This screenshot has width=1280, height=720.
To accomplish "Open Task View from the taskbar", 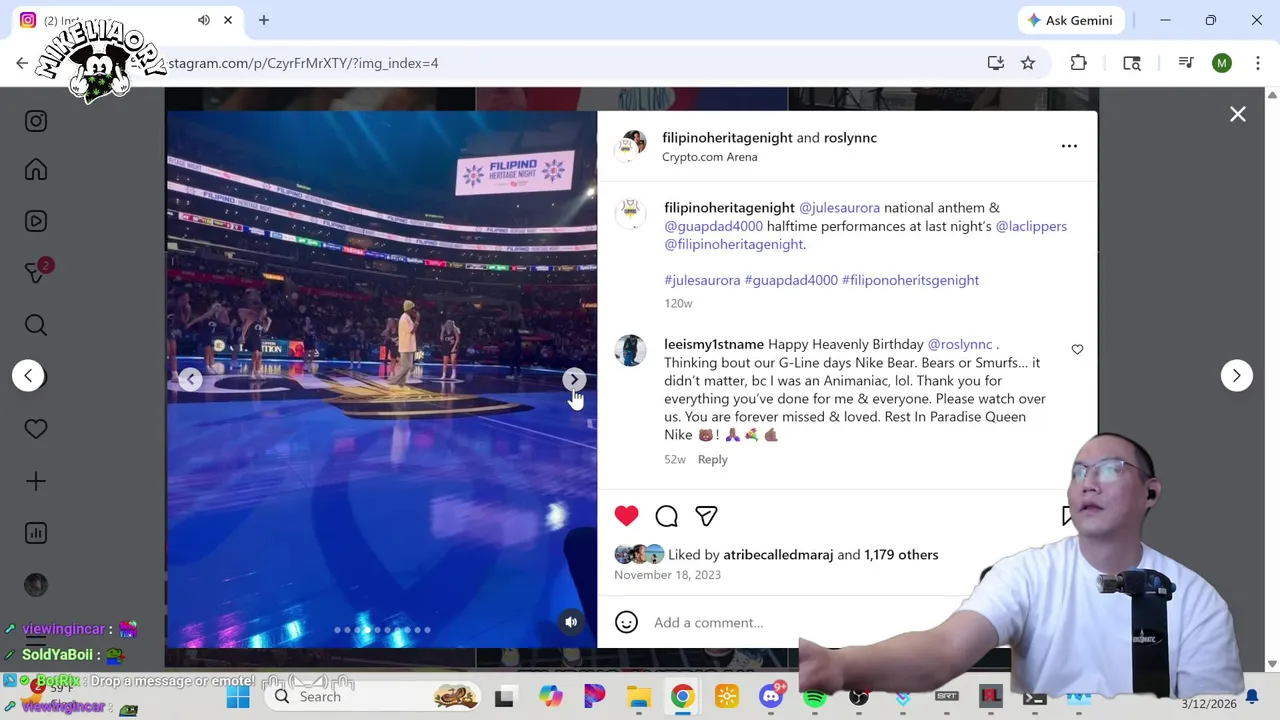I will (x=504, y=697).
